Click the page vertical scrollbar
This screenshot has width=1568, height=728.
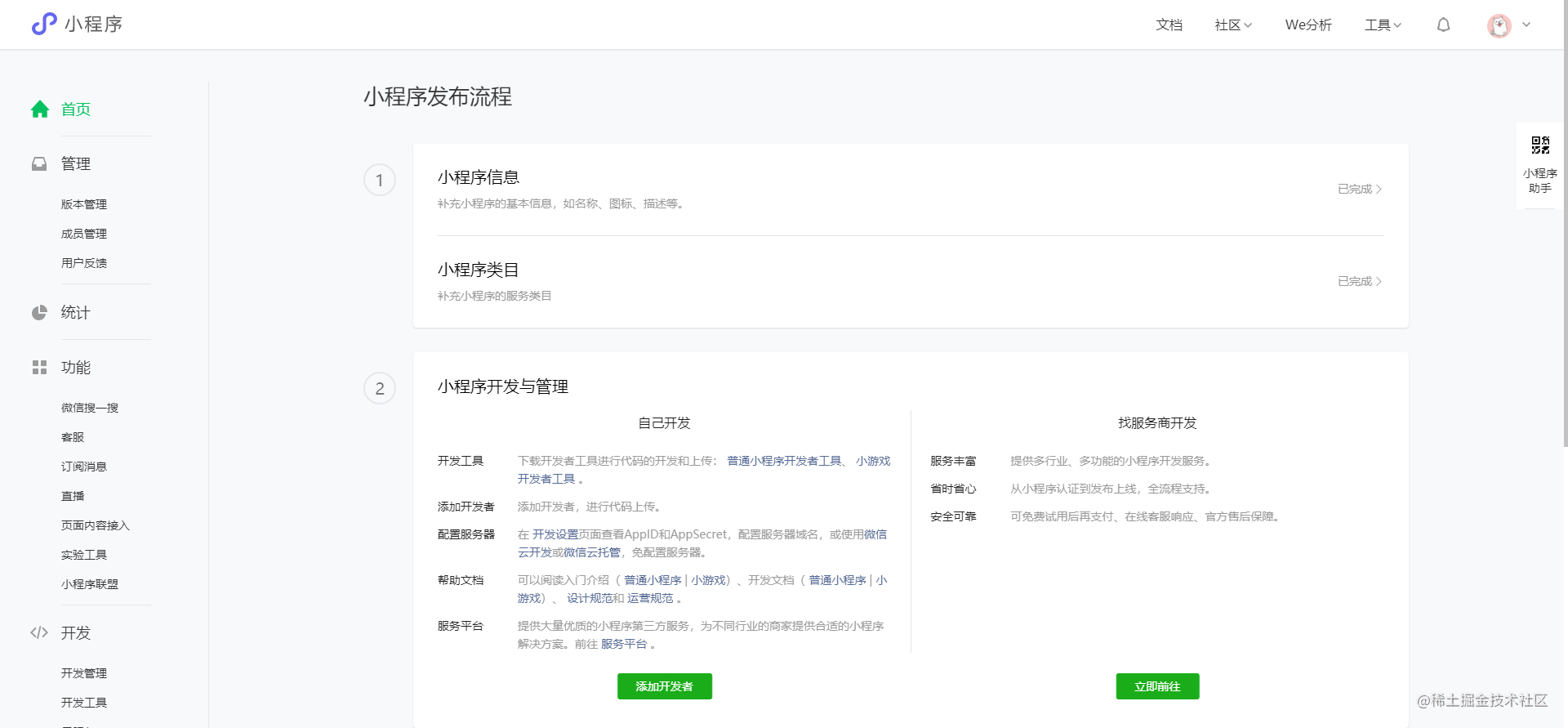[x=1565, y=225]
